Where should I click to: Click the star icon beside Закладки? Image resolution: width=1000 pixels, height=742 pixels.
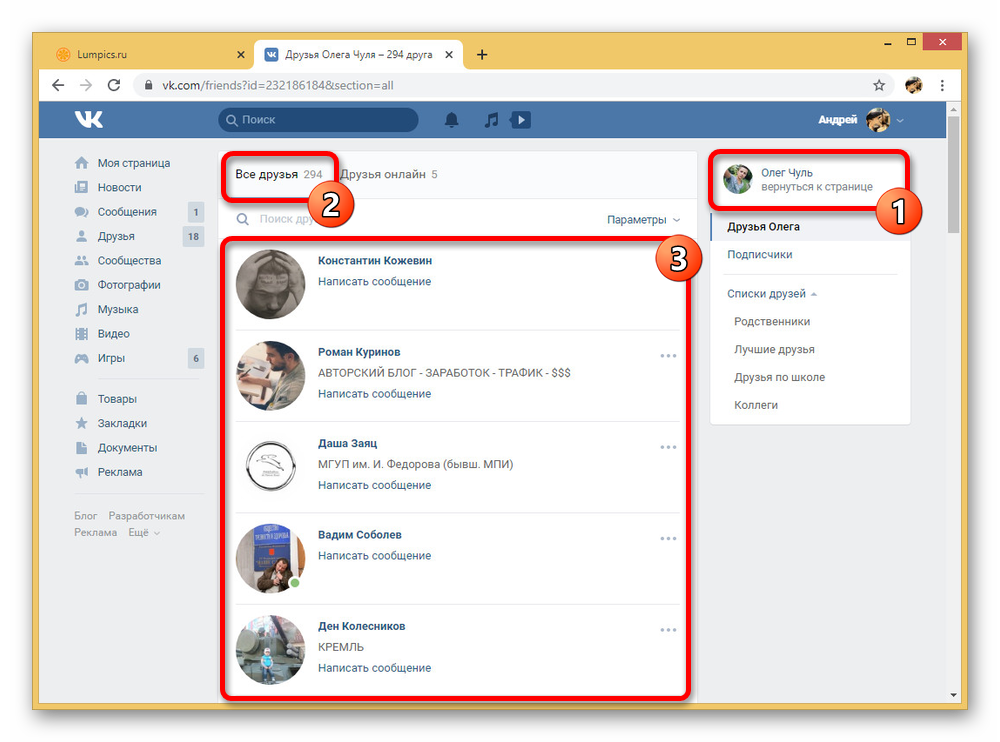tap(82, 423)
